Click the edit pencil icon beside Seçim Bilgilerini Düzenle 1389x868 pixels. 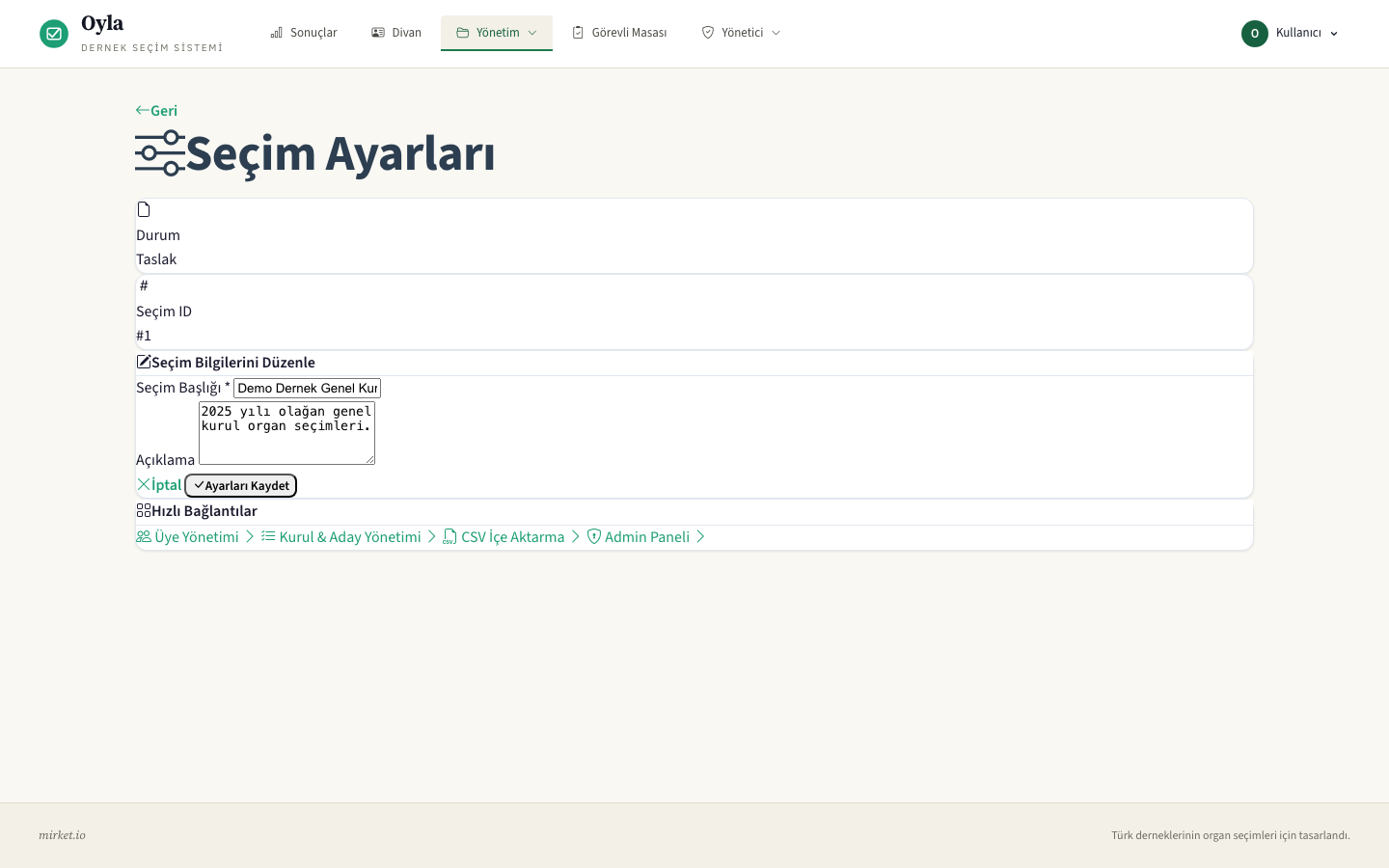click(x=144, y=362)
